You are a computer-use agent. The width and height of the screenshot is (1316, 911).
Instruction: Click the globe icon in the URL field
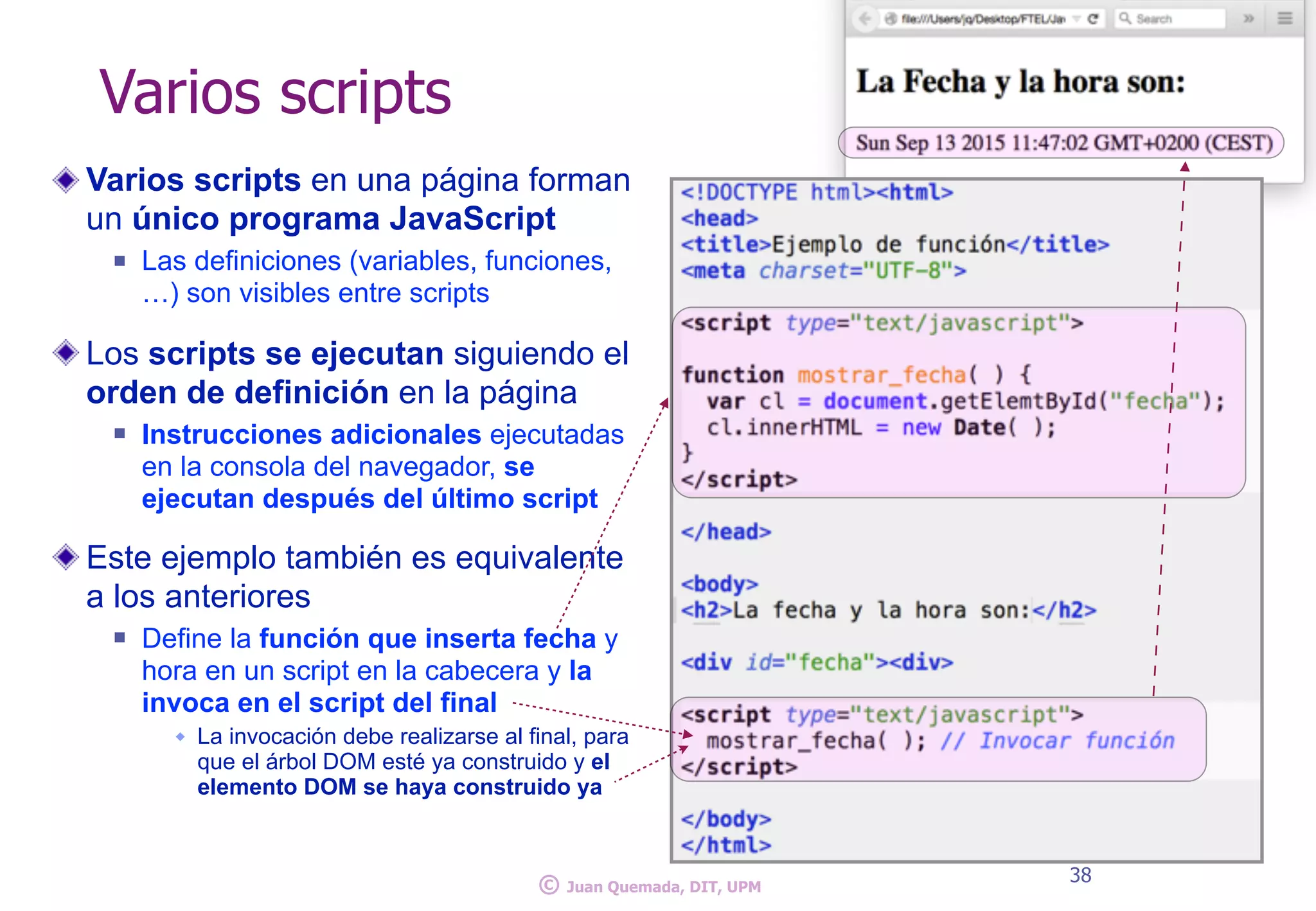(x=890, y=19)
